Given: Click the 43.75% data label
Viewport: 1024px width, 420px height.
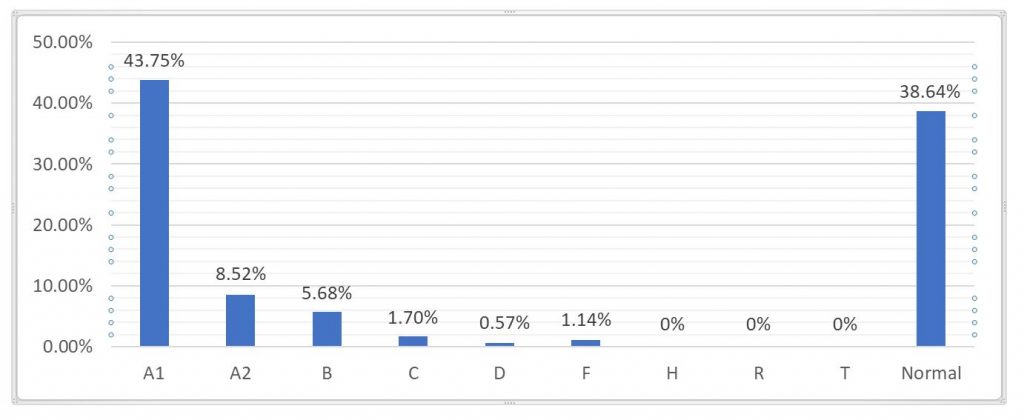Looking at the screenshot, I should 154,60.
